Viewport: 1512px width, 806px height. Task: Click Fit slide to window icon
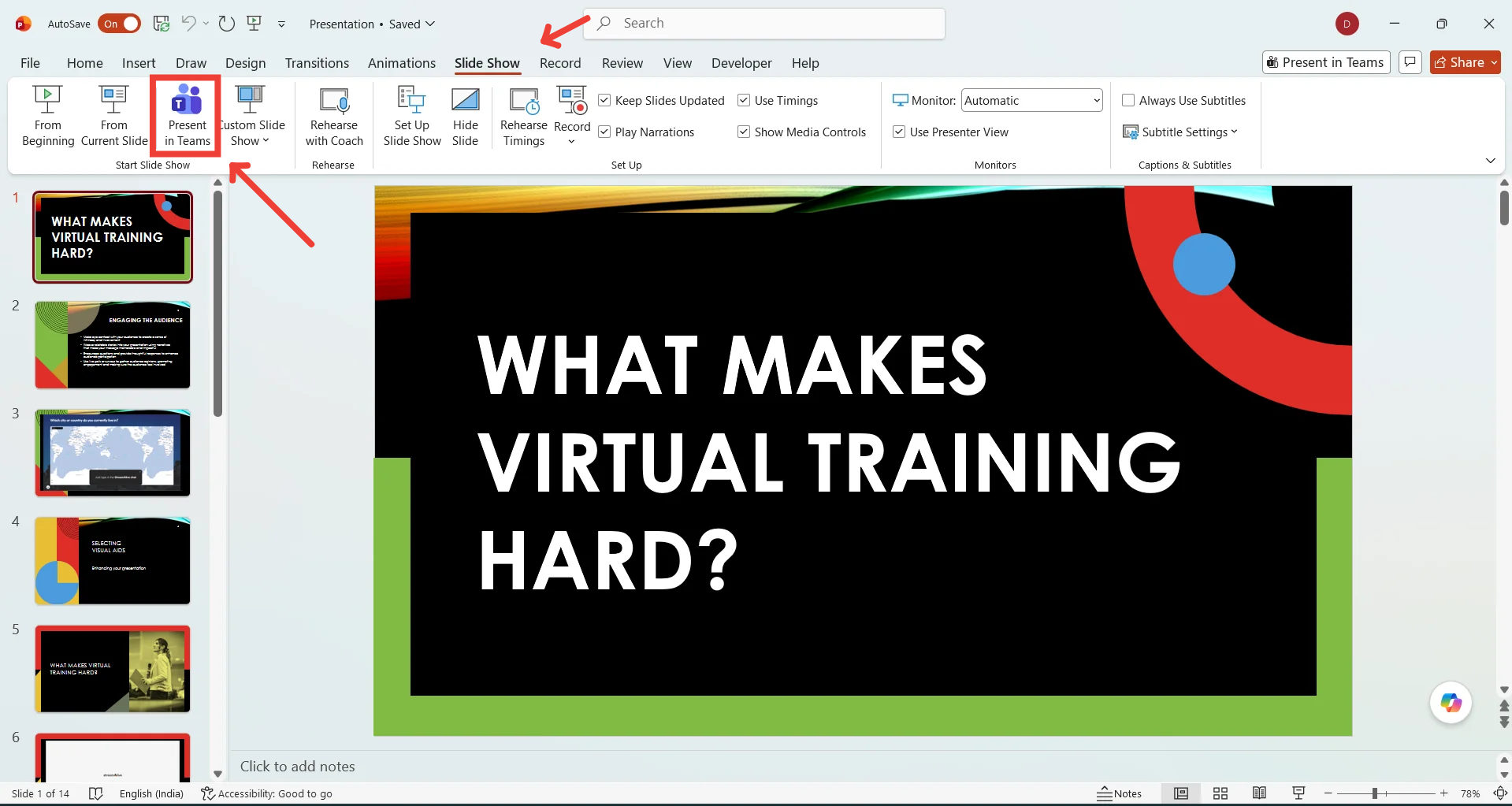(1500, 793)
